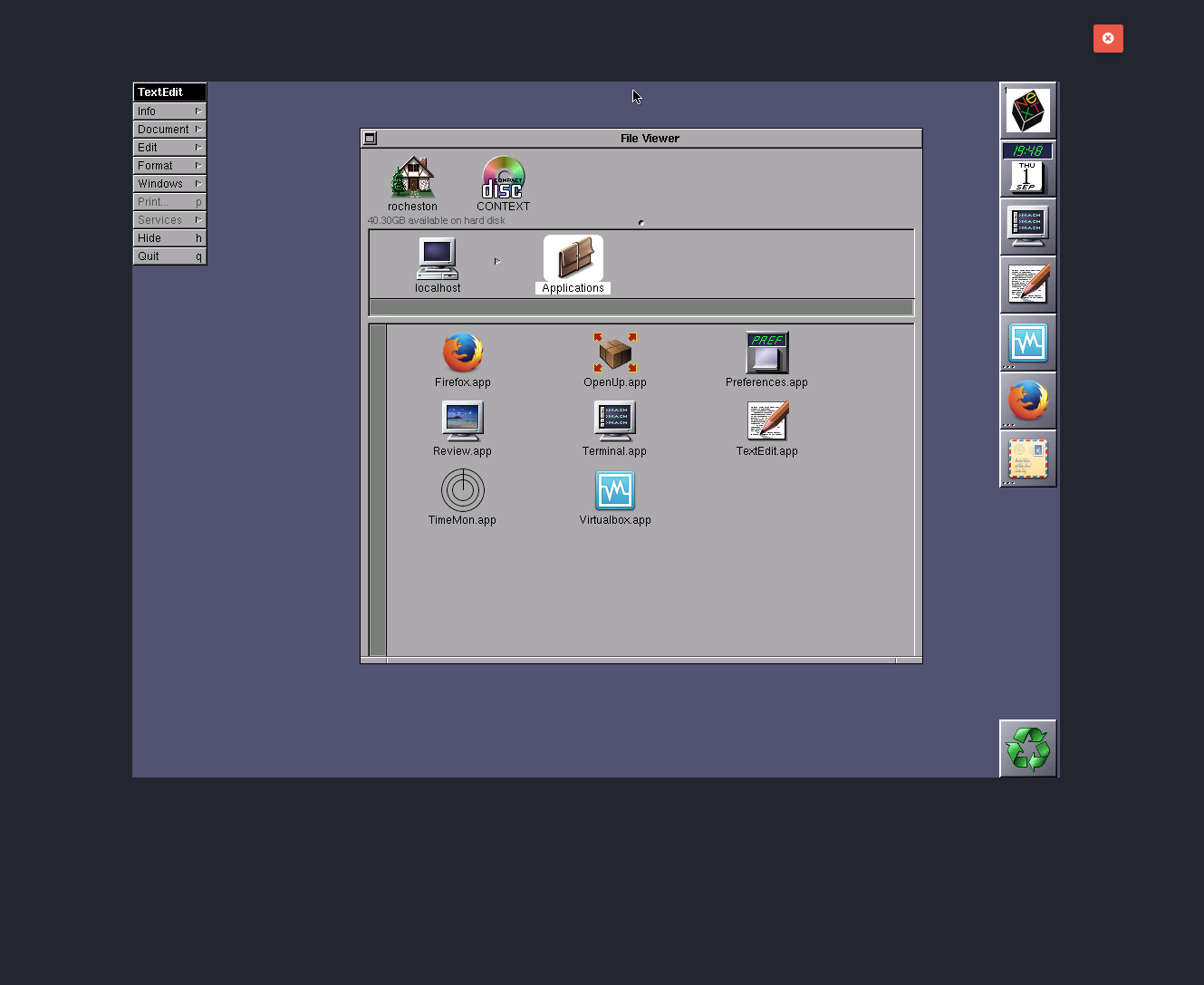Screen dimensions: 1204x985
Task: Launch Terminal from the dock
Action: 1027,227
